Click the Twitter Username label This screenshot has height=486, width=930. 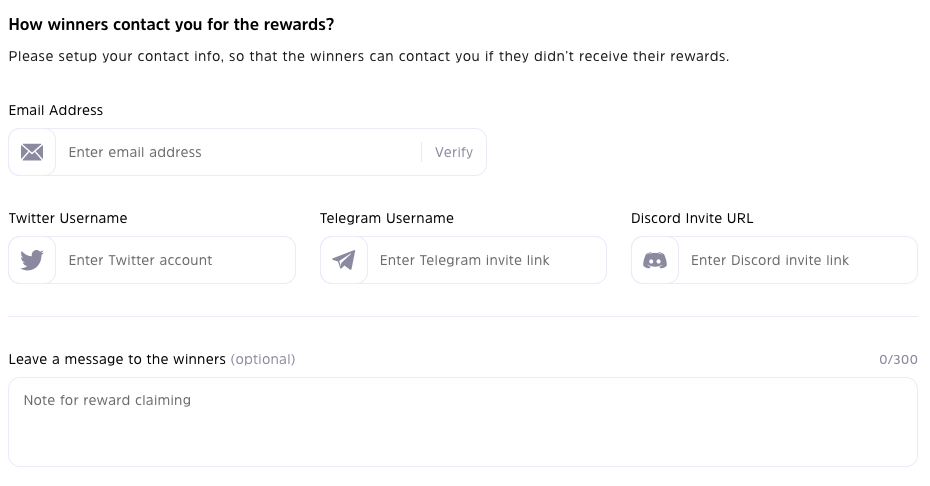(68, 218)
